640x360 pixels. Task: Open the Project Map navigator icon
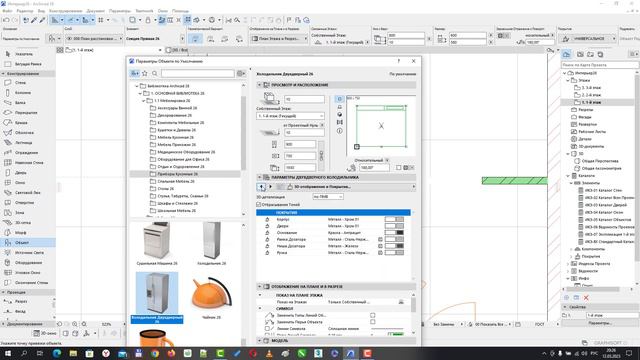(x=567, y=54)
